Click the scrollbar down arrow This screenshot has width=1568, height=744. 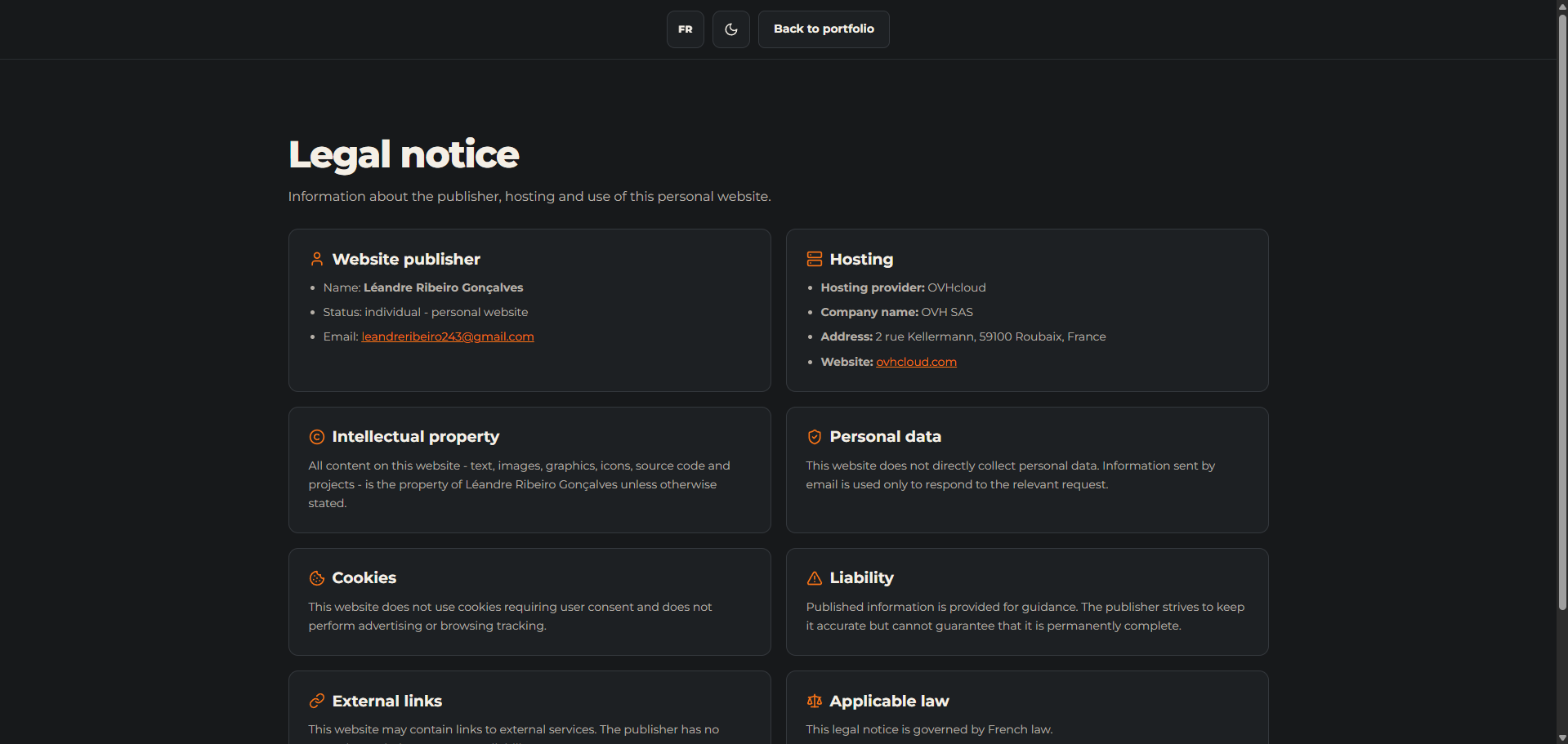1562,738
